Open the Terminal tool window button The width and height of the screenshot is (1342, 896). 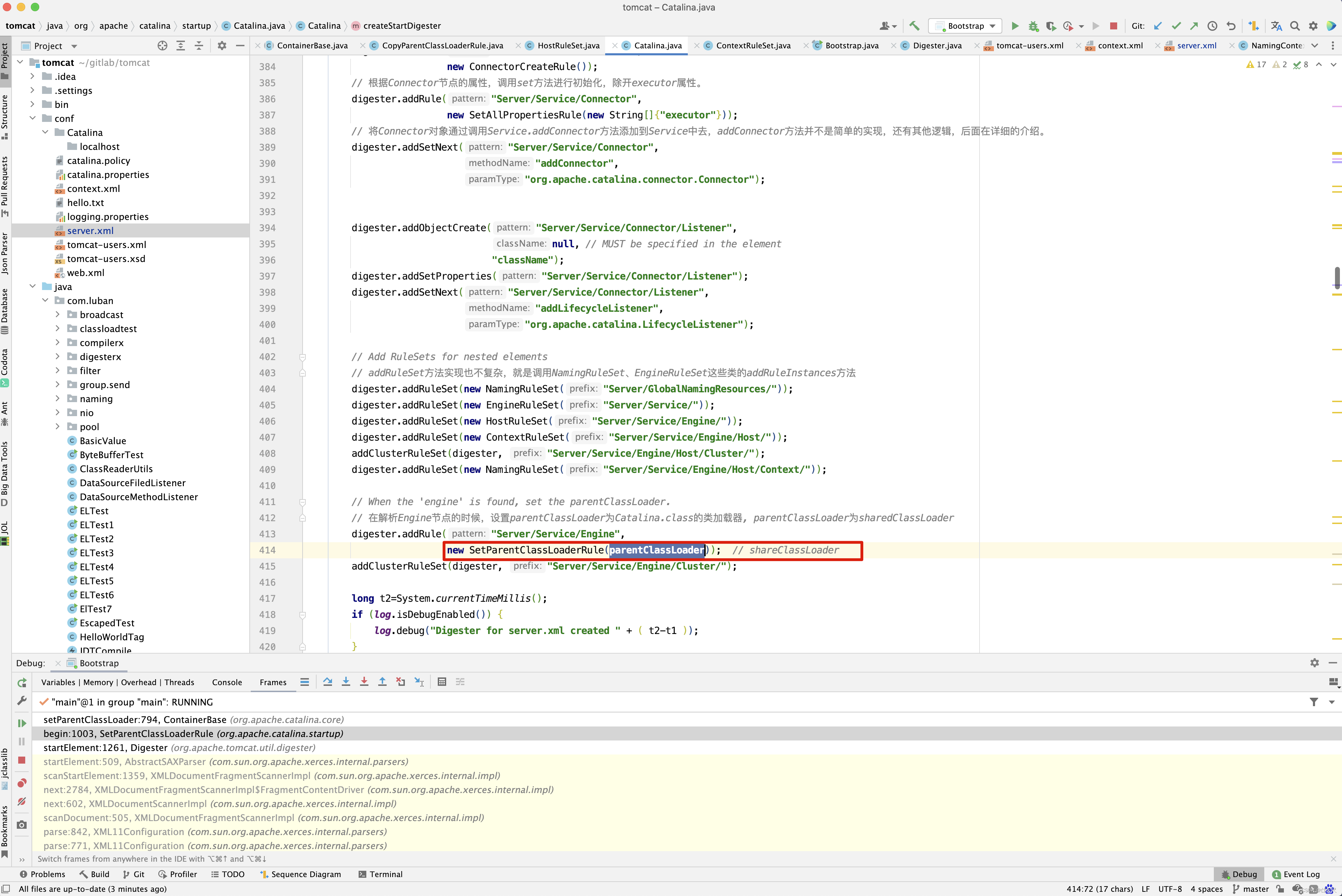[x=380, y=874]
